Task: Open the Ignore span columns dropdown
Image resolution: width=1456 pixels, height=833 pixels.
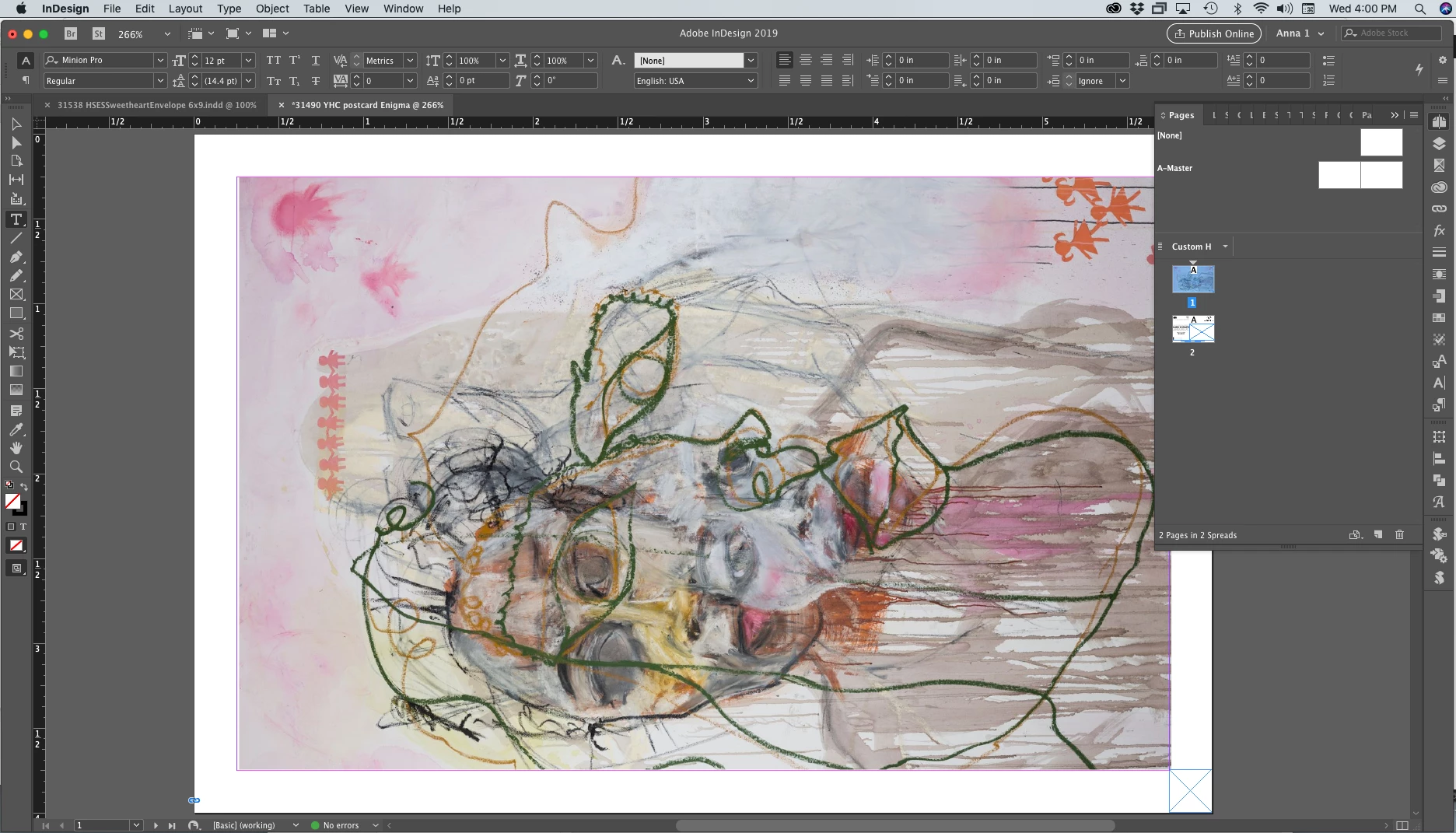Action: coord(1122,81)
